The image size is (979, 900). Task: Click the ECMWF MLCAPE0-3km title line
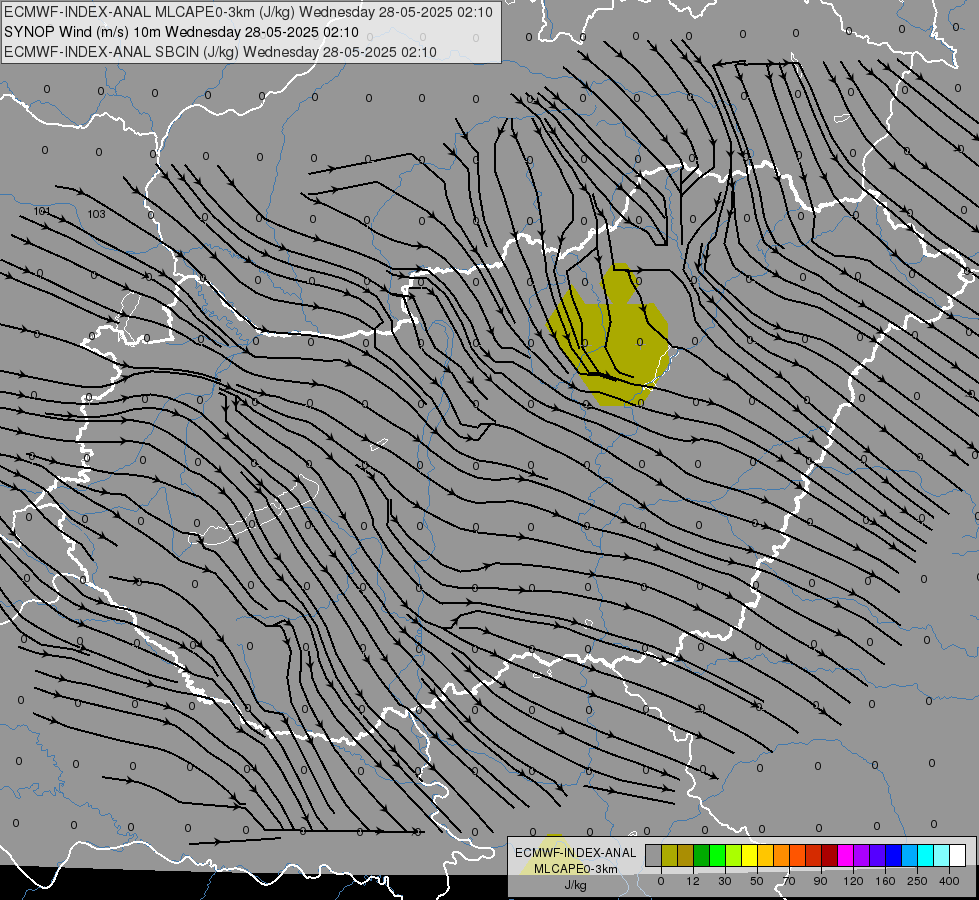coord(248,12)
